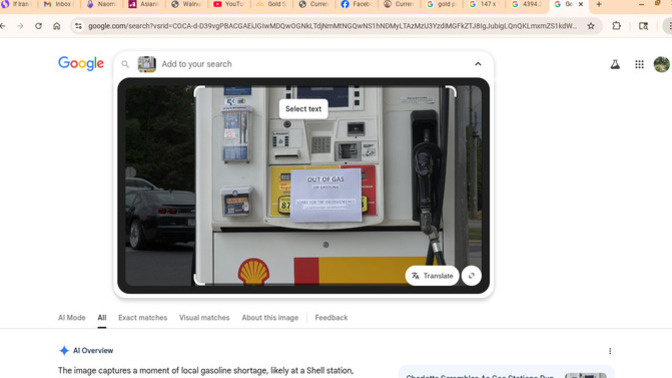The width and height of the screenshot is (672, 378).
Task: Click the rotate image round button
Action: click(471, 276)
